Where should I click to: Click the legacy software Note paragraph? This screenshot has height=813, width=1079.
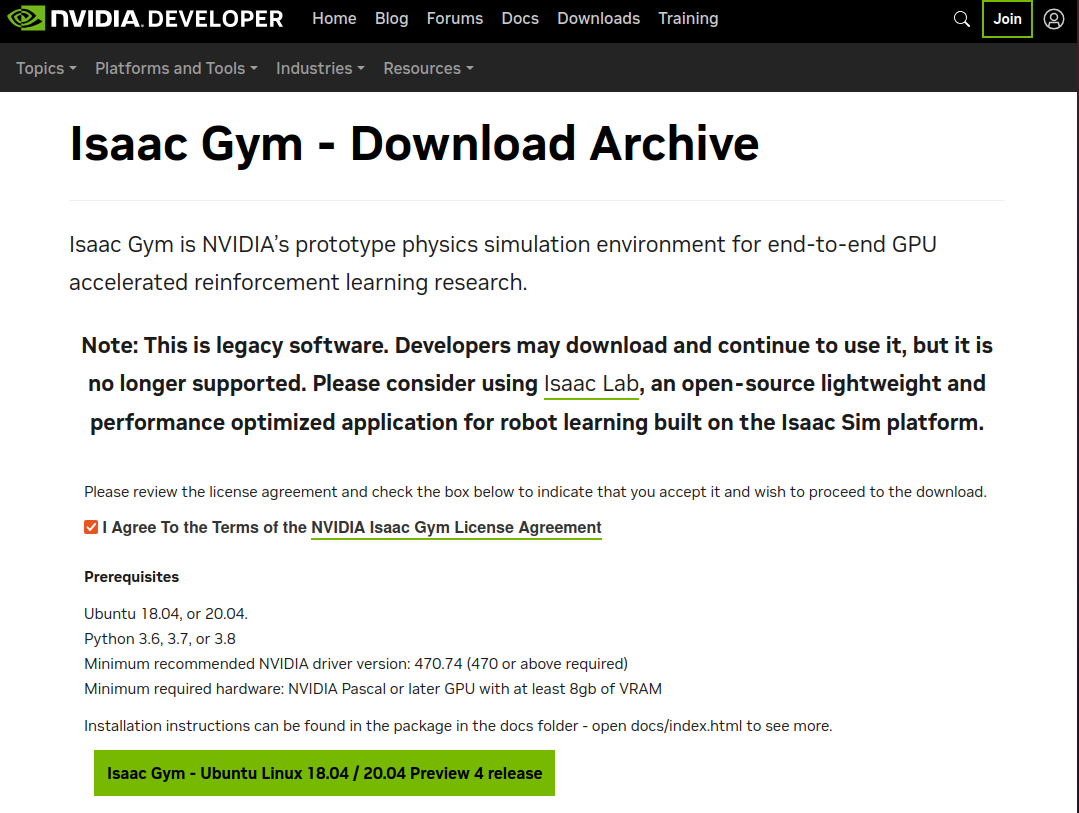537,383
